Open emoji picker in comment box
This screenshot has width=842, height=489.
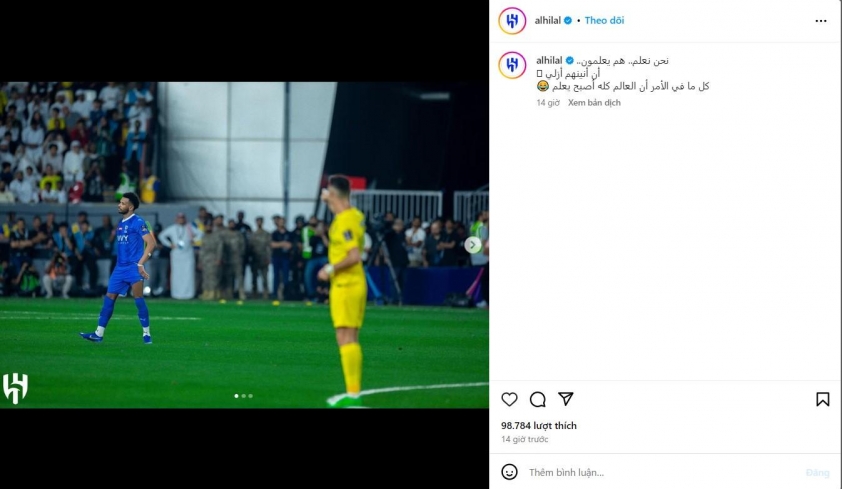point(509,472)
